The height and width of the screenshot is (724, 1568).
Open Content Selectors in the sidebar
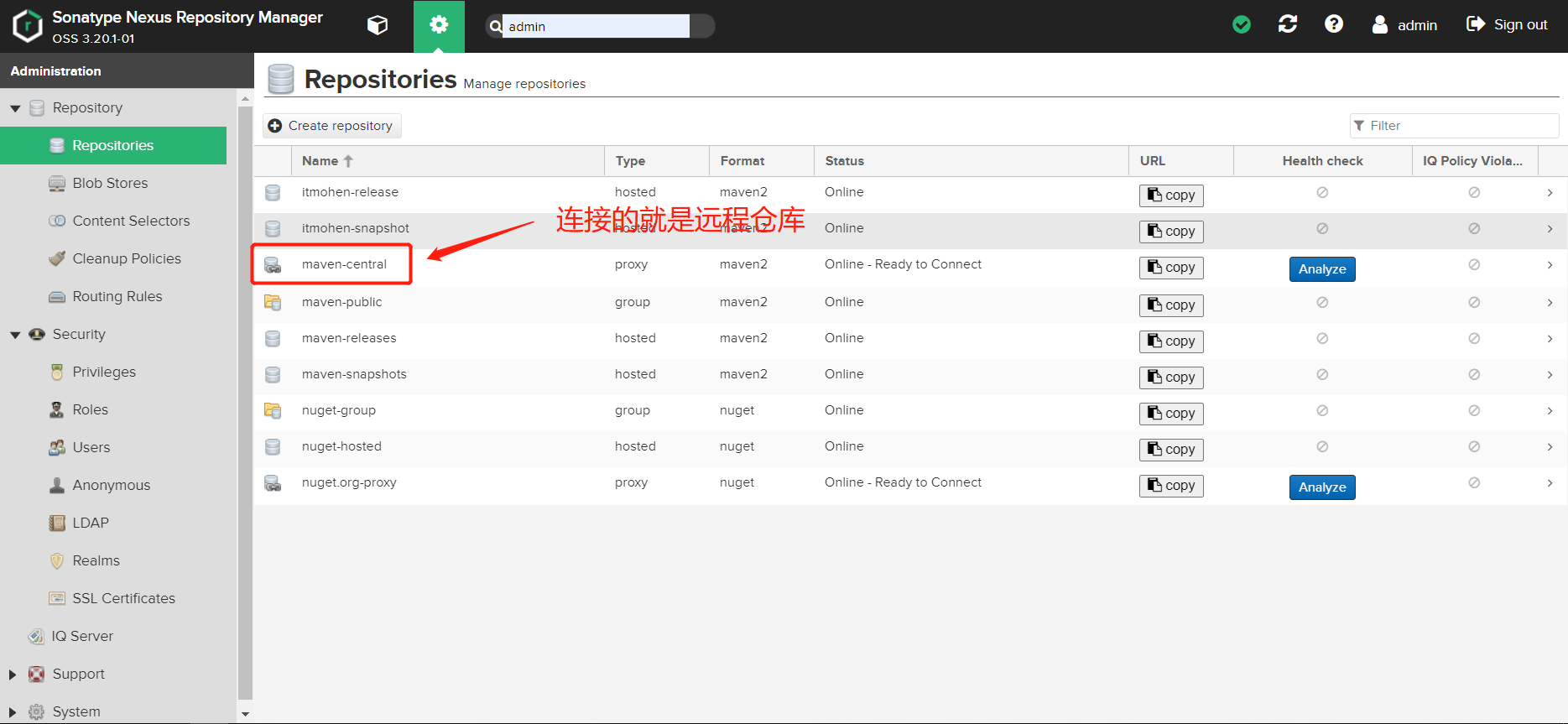131,221
